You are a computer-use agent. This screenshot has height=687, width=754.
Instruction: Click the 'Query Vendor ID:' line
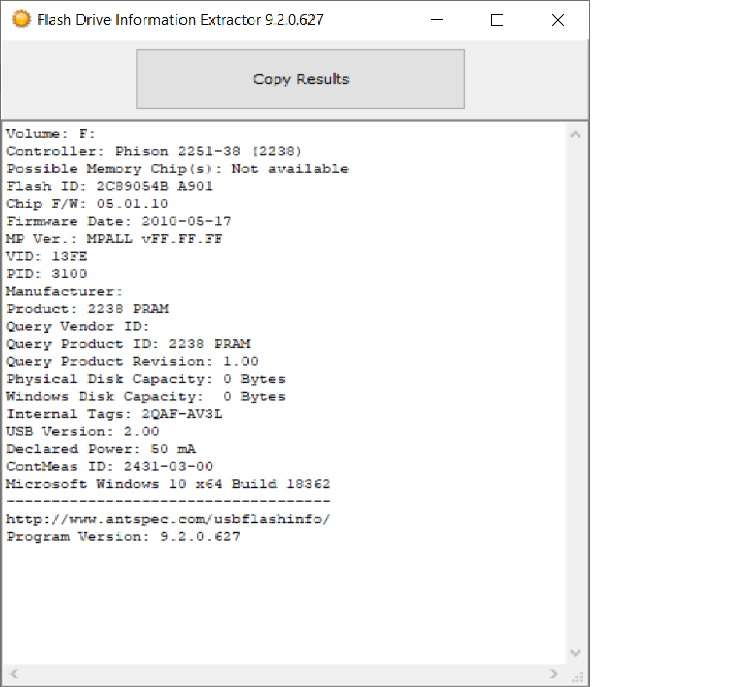(77, 326)
